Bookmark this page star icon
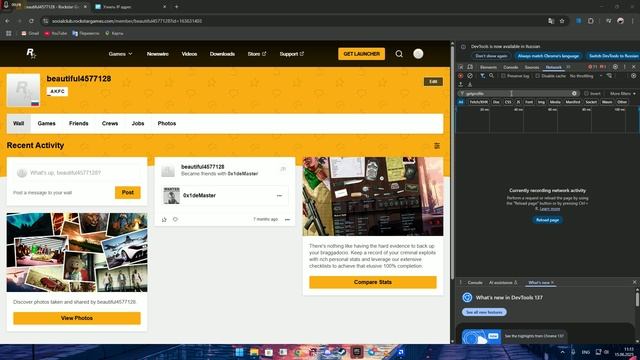 pyautogui.click(x=562, y=21)
